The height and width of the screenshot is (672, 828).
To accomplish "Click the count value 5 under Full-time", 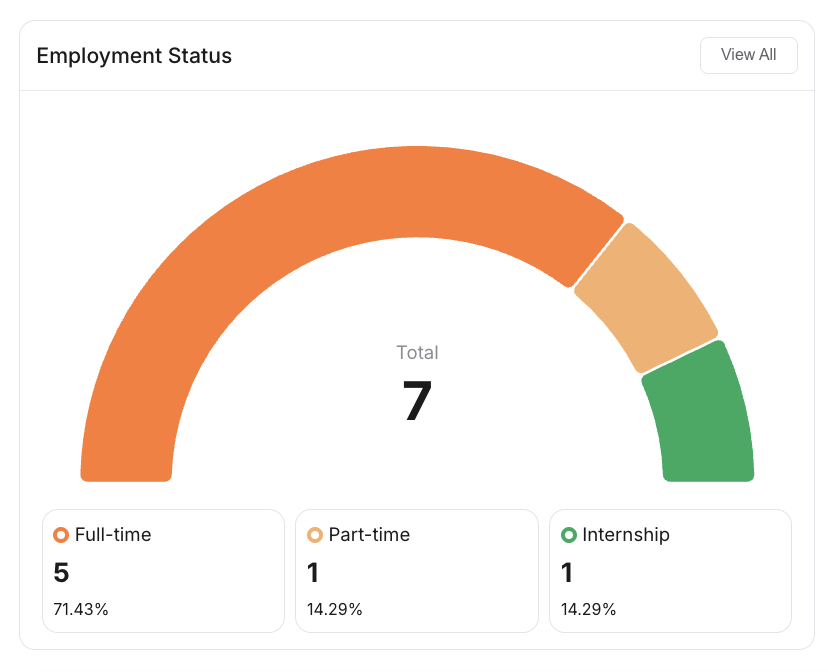I will [x=61, y=573].
